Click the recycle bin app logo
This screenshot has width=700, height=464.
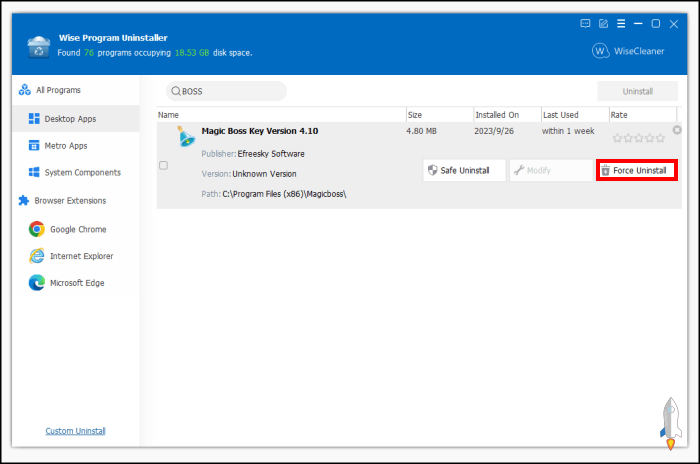click(x=39, y=47)
